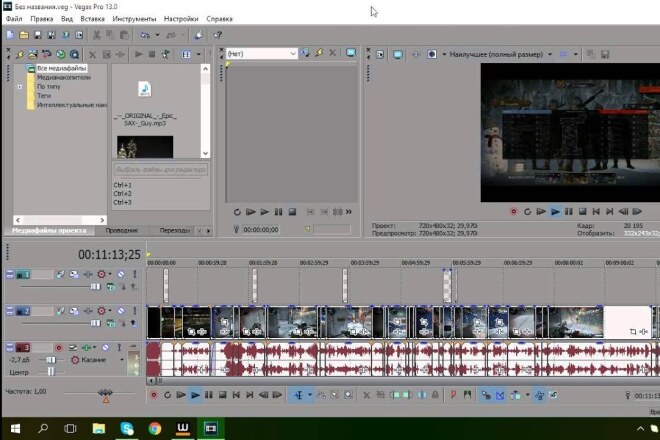The height and width of the screenshot is (440, 660).
Task: Play the timeline from transport bar
Action: tap(195, 395)
